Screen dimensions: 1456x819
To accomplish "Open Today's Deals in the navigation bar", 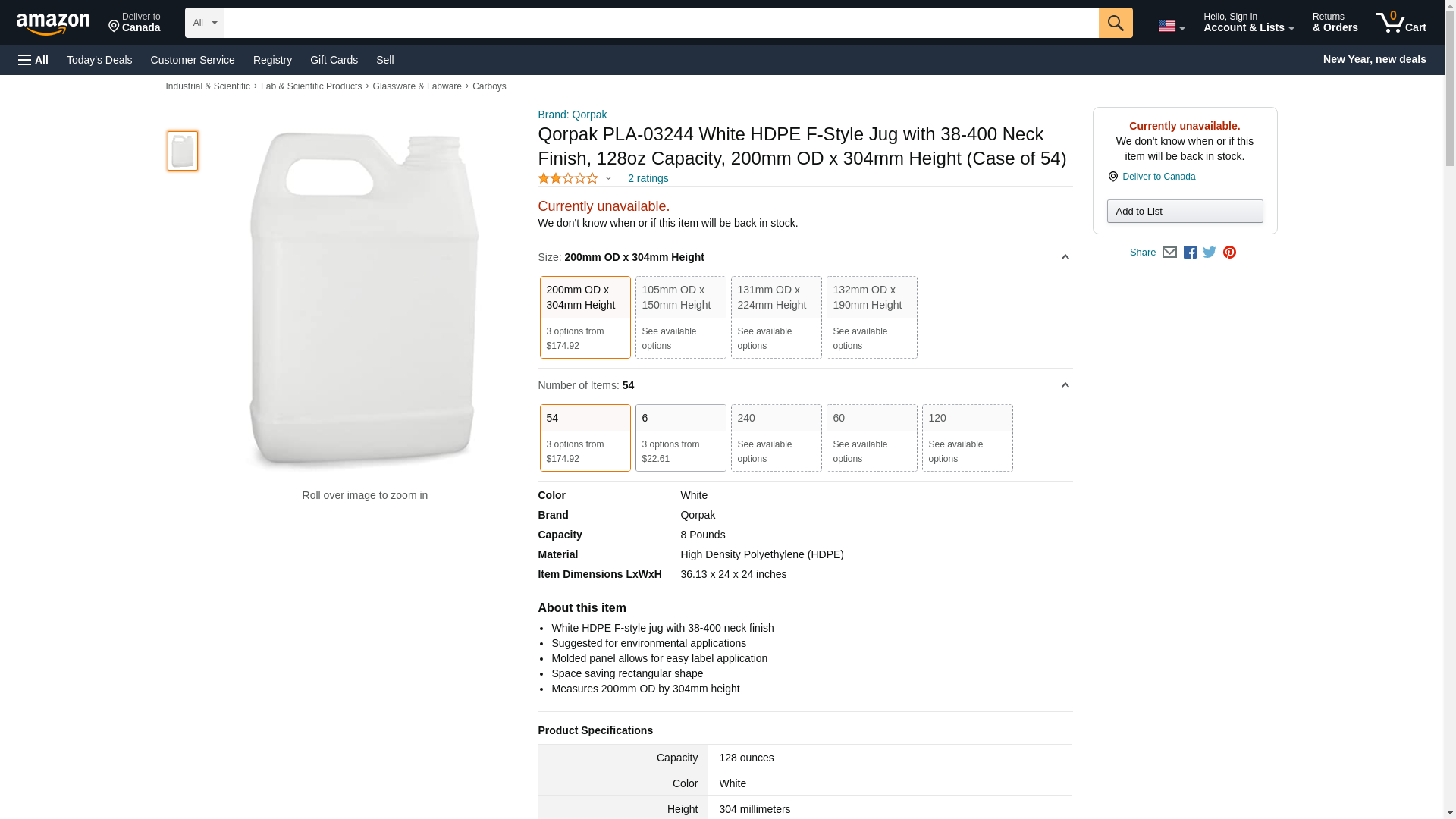I will pos(99,60).
